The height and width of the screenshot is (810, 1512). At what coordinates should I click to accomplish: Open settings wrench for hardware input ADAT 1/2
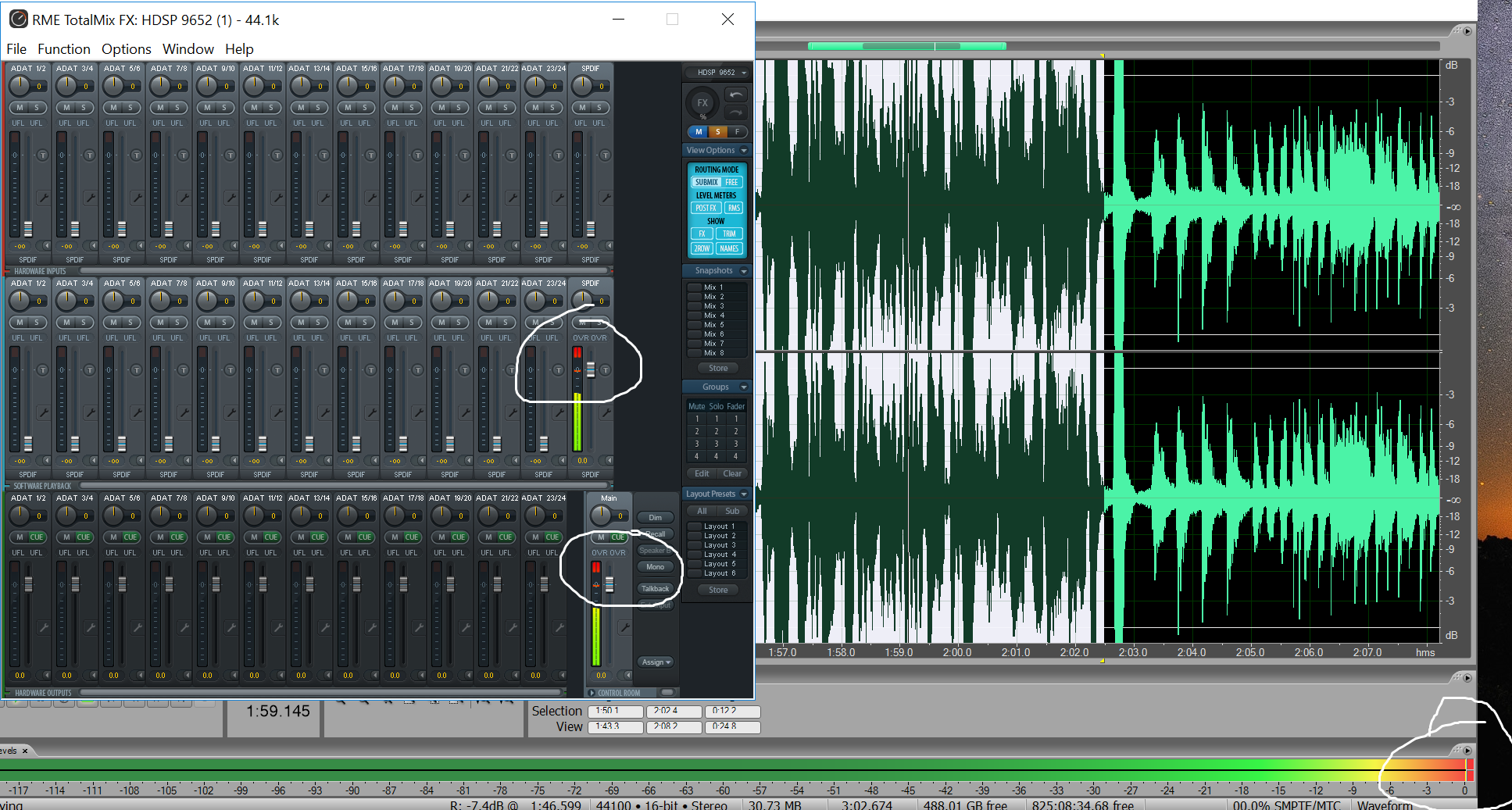43,198
